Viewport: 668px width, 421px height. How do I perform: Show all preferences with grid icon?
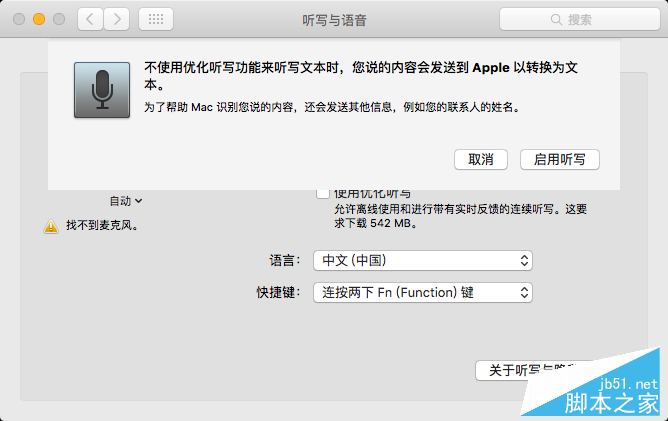click(x=155, y=19)
